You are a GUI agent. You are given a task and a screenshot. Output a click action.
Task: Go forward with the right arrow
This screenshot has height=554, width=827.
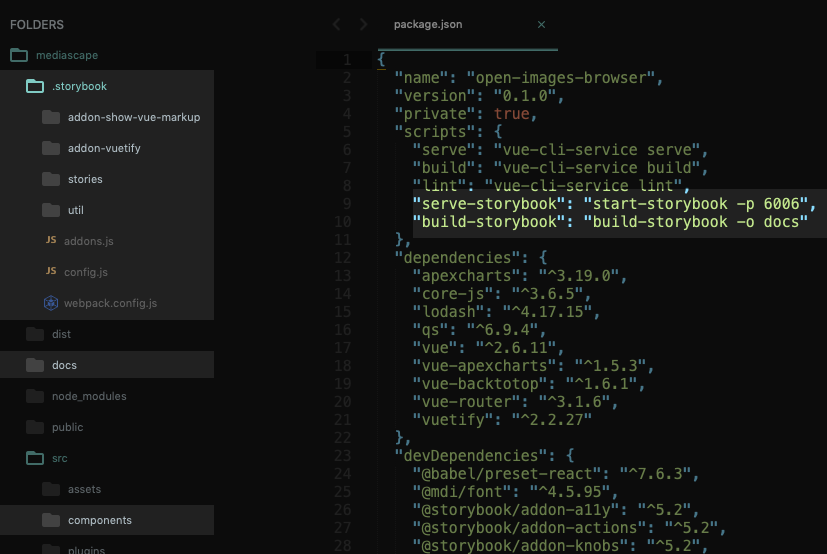point(363,24)
